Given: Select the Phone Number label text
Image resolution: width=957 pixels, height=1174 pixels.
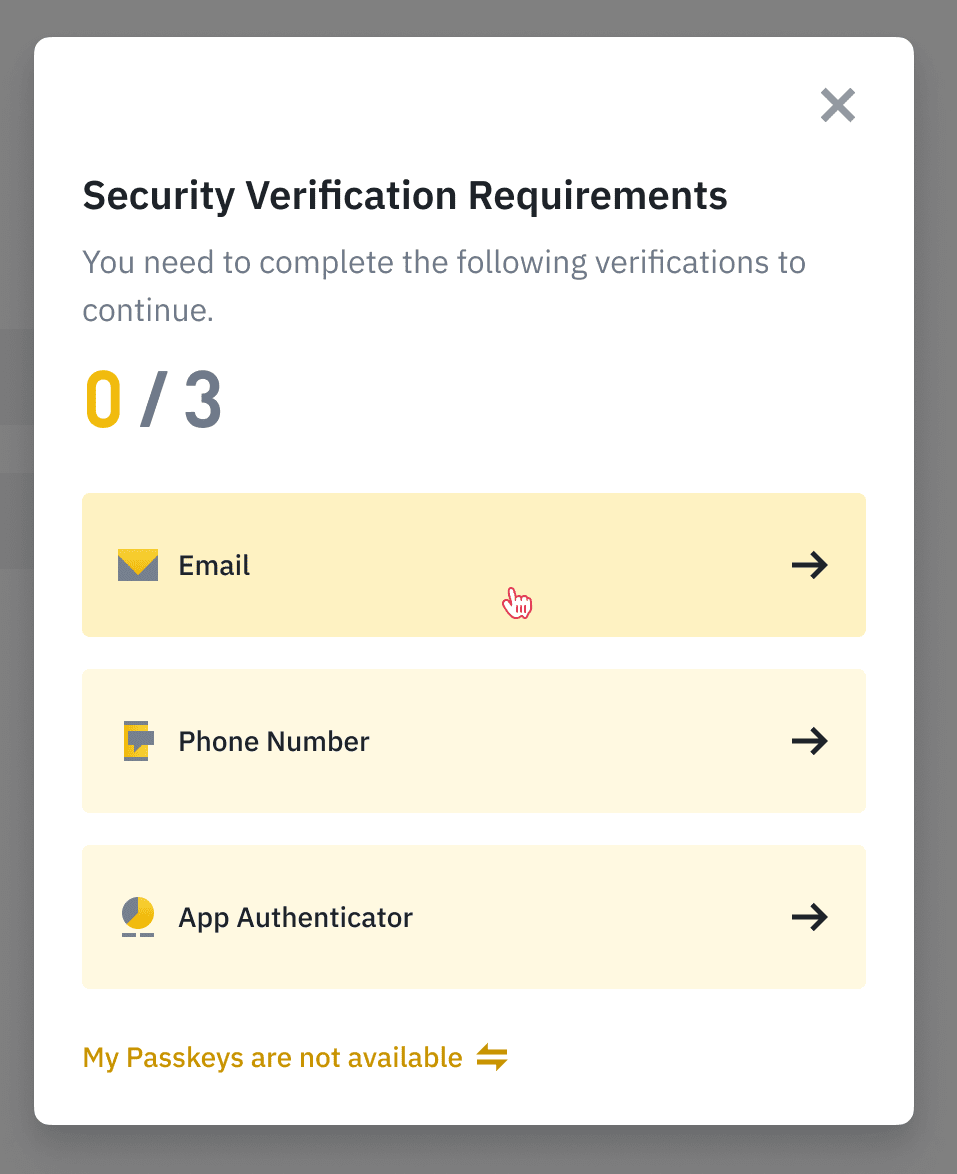Looking at the screenshot, I should click(274, 741).
